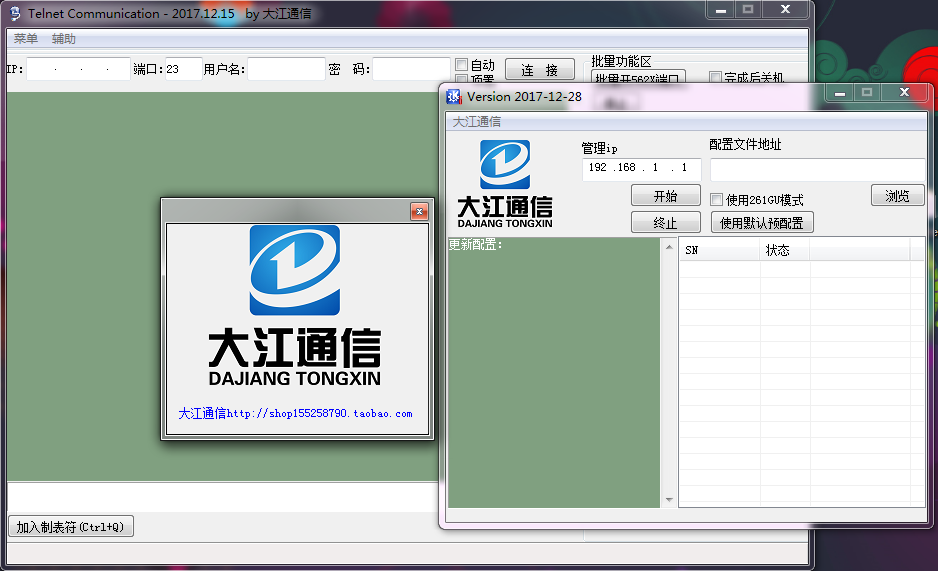The image size is (938, 571).
Task: Click the Telnet Communication title bar icon
Action: point(15,13)
